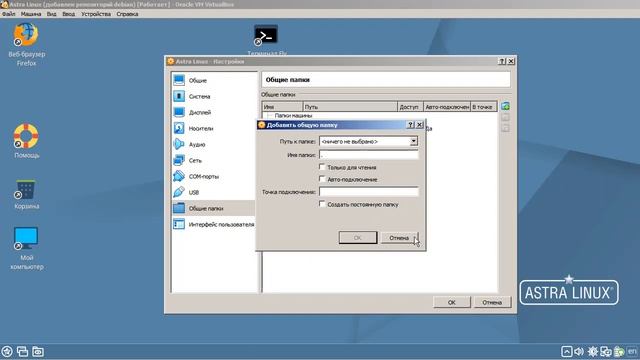Select the USB settings category
The width and height of the screenshot is (640, 360).
[213, 192]
